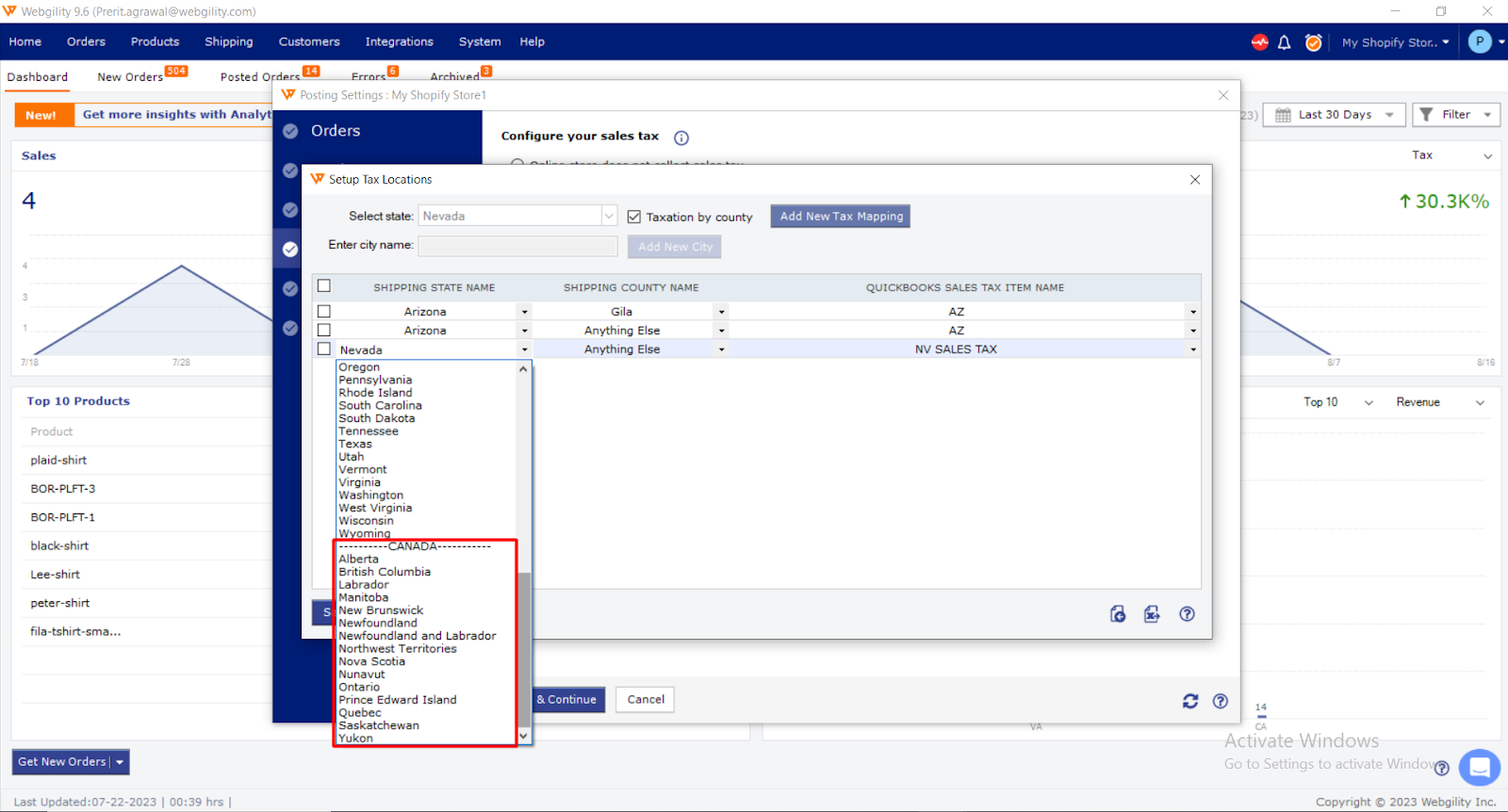Viewport: 1508px width, 812px height.
Task: Open the Customers menu
Action: click(x=309, y=41)
